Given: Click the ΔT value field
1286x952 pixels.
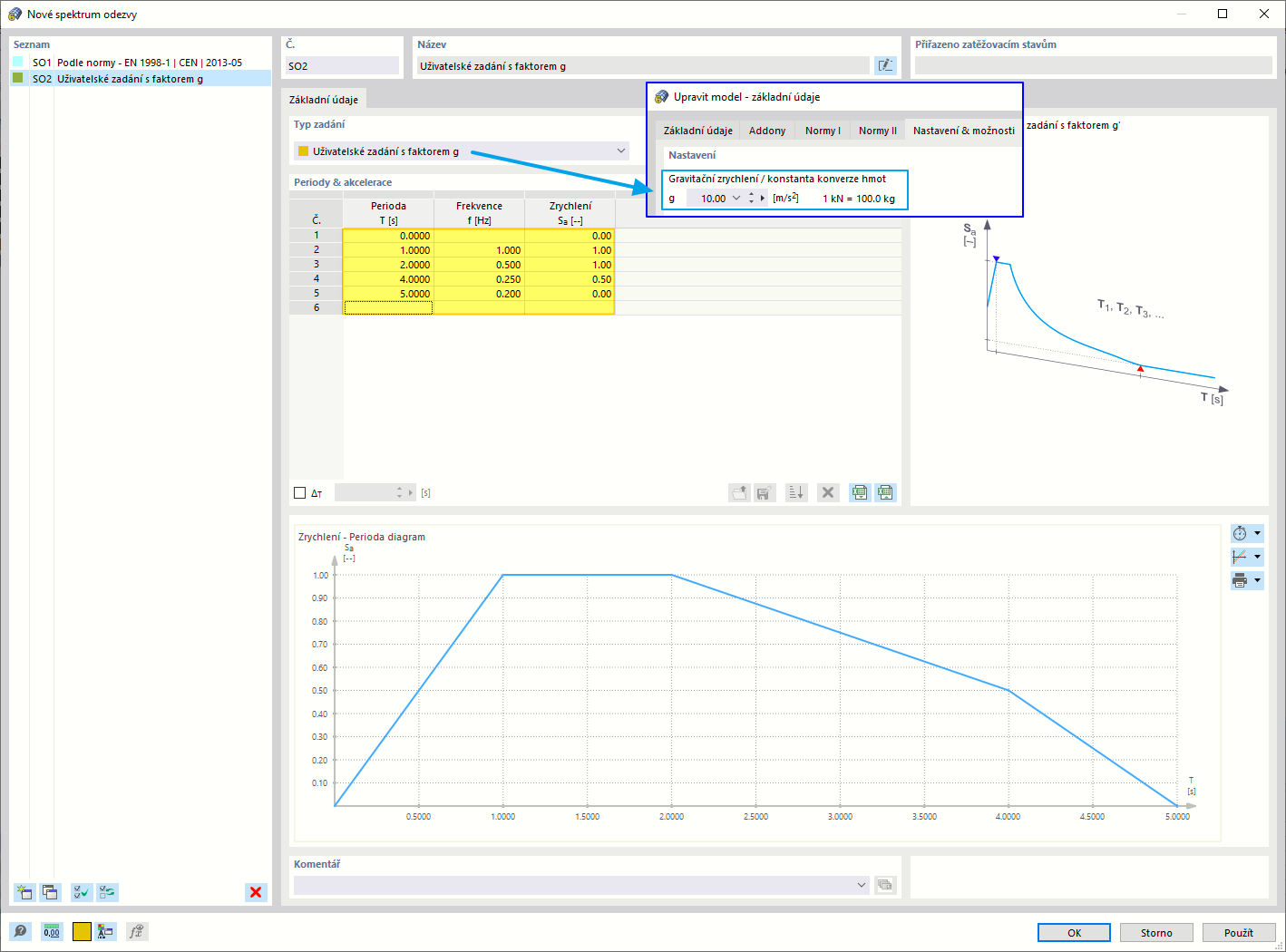Looking at the screenshot, I should coord(364,493).
